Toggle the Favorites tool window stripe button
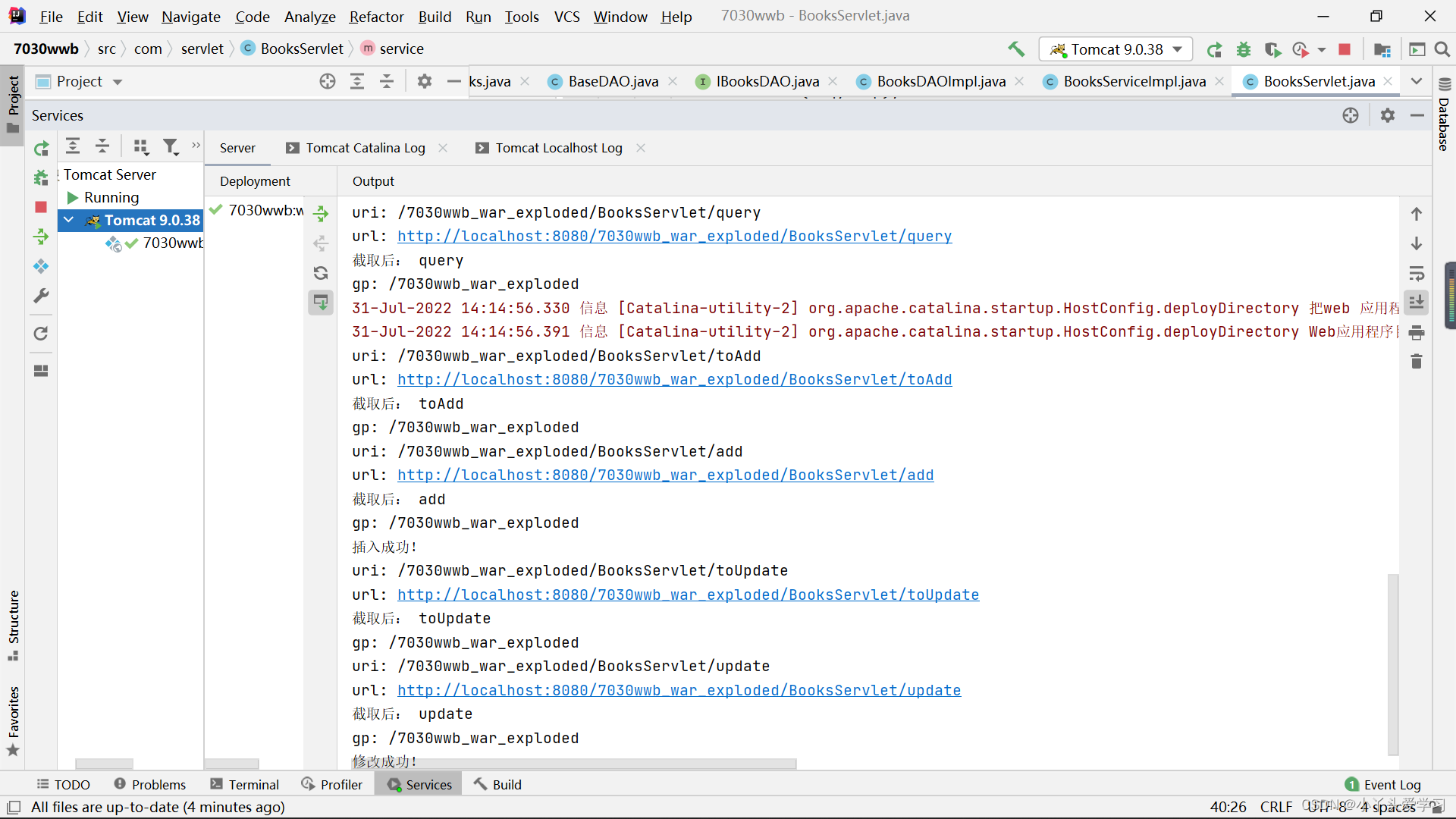Screen dimensions: 1456x819 click(x=13, y=720)
